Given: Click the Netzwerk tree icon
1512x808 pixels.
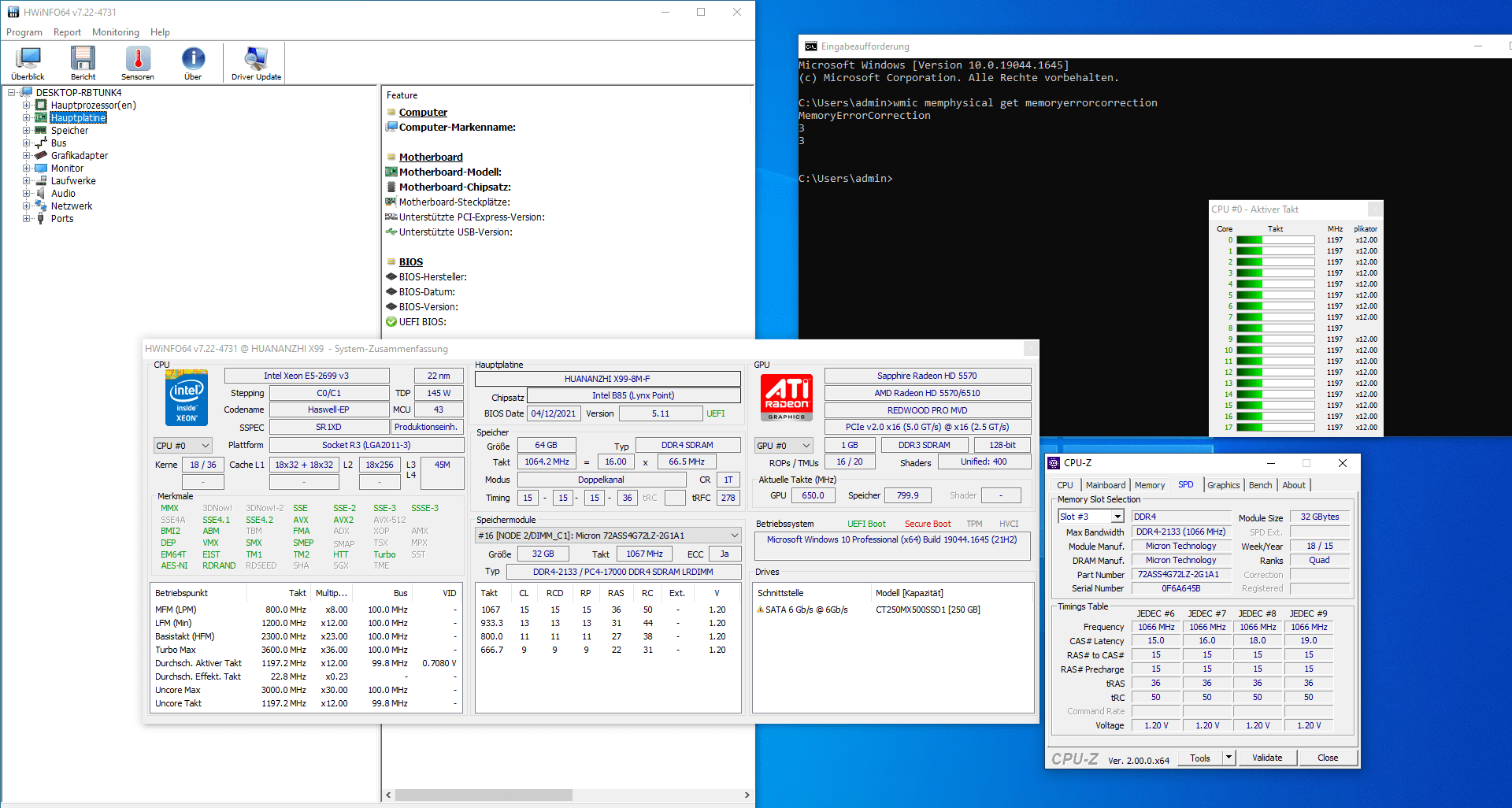Looking at the screenshot, I should click(x=41, y=206).
